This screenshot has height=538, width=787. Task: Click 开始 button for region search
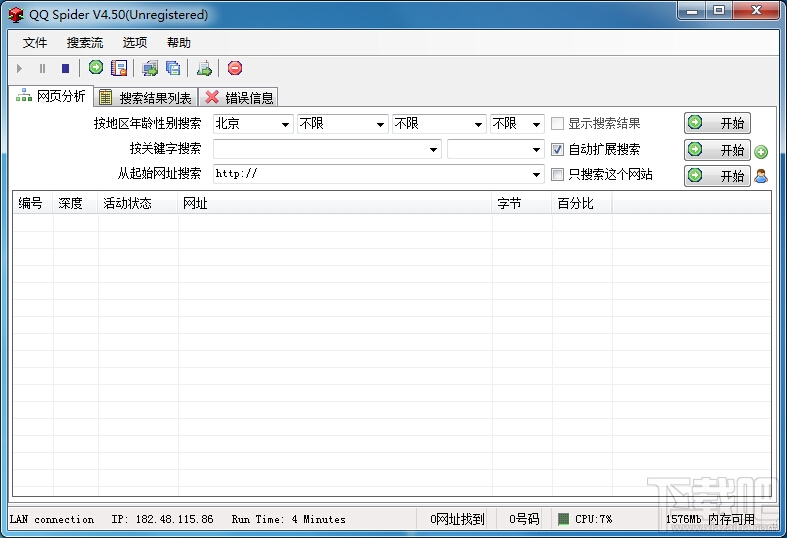[717, 123]
